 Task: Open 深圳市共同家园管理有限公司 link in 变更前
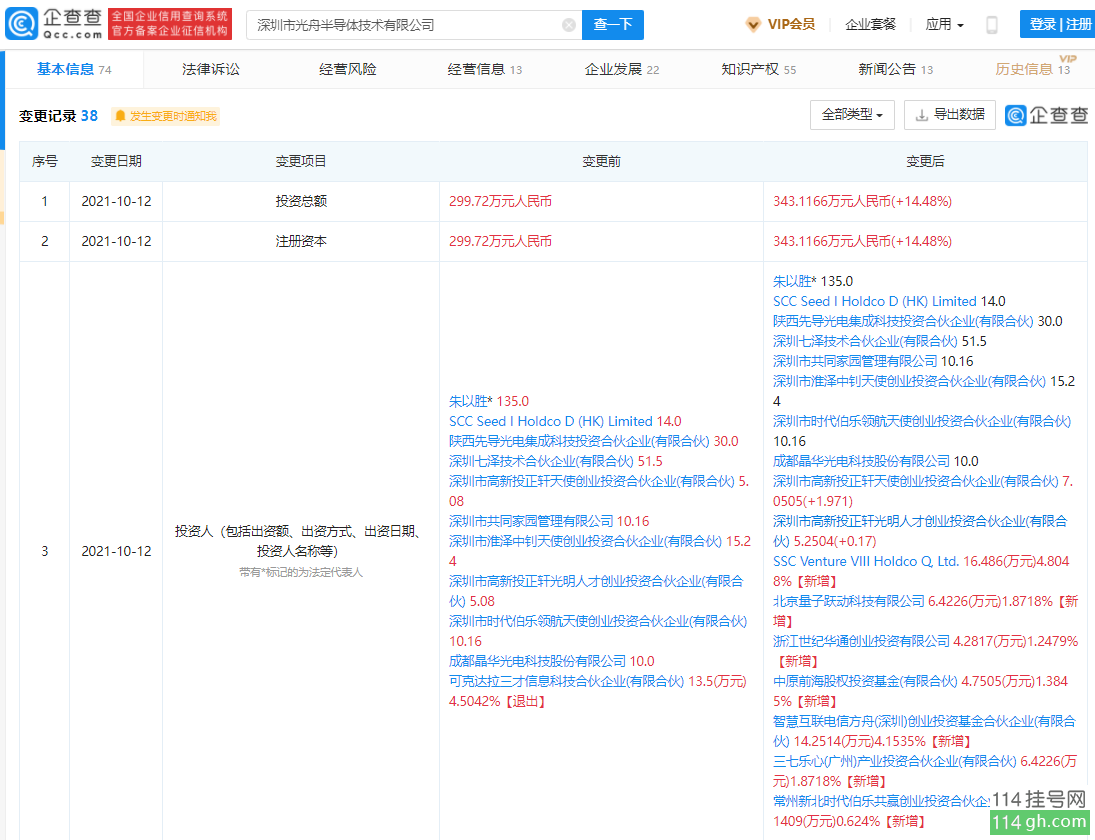tap(531, 522)
